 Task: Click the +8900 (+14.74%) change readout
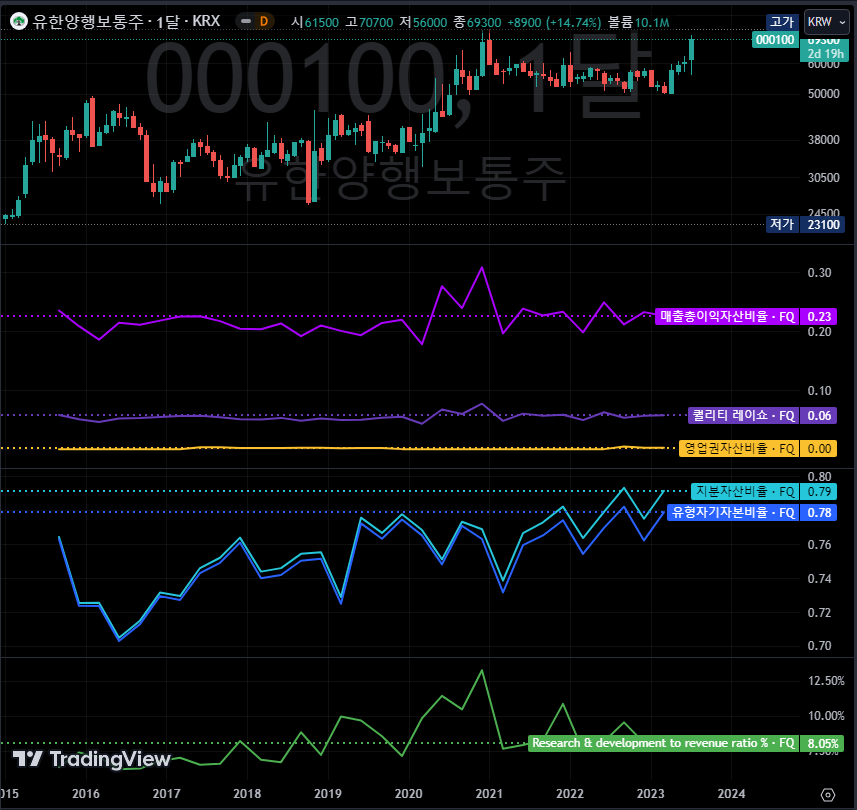pos(554,22)
